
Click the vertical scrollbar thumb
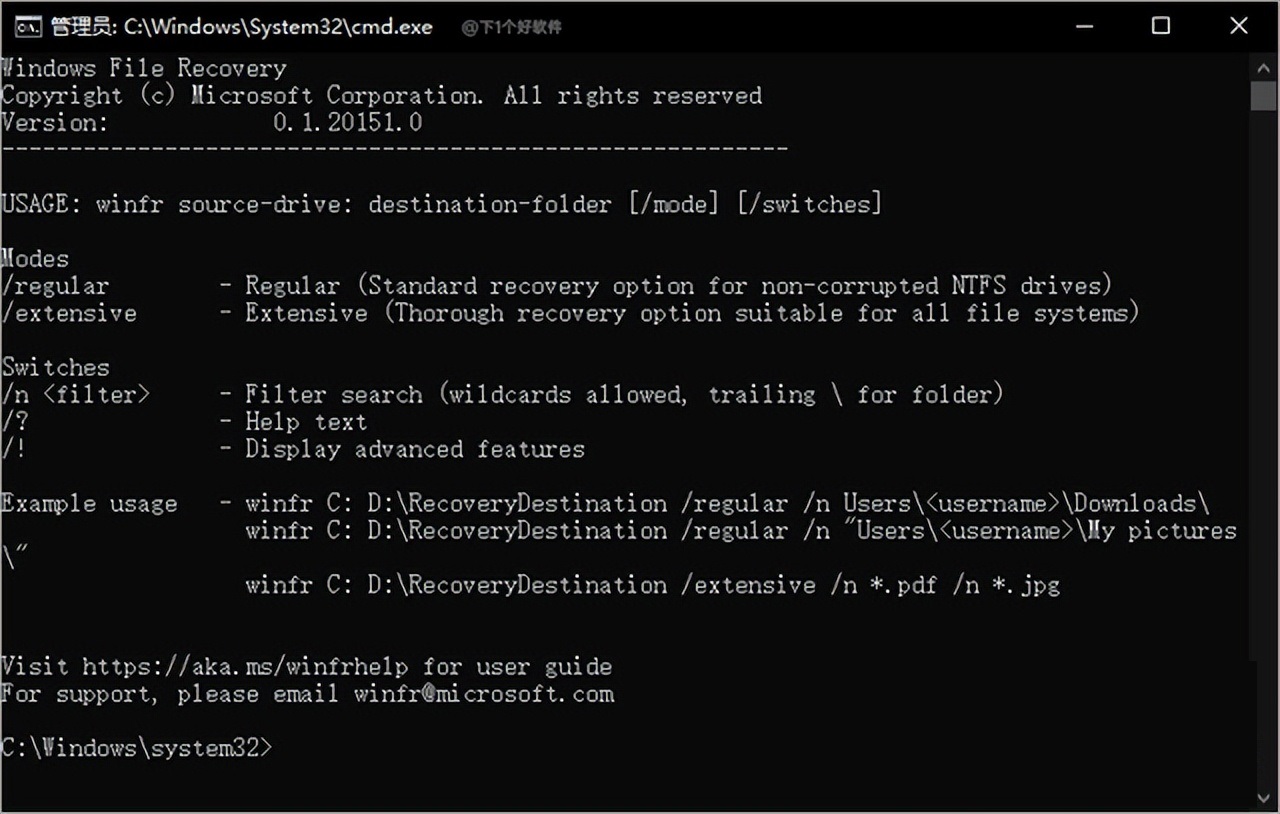click(1263, 96)
